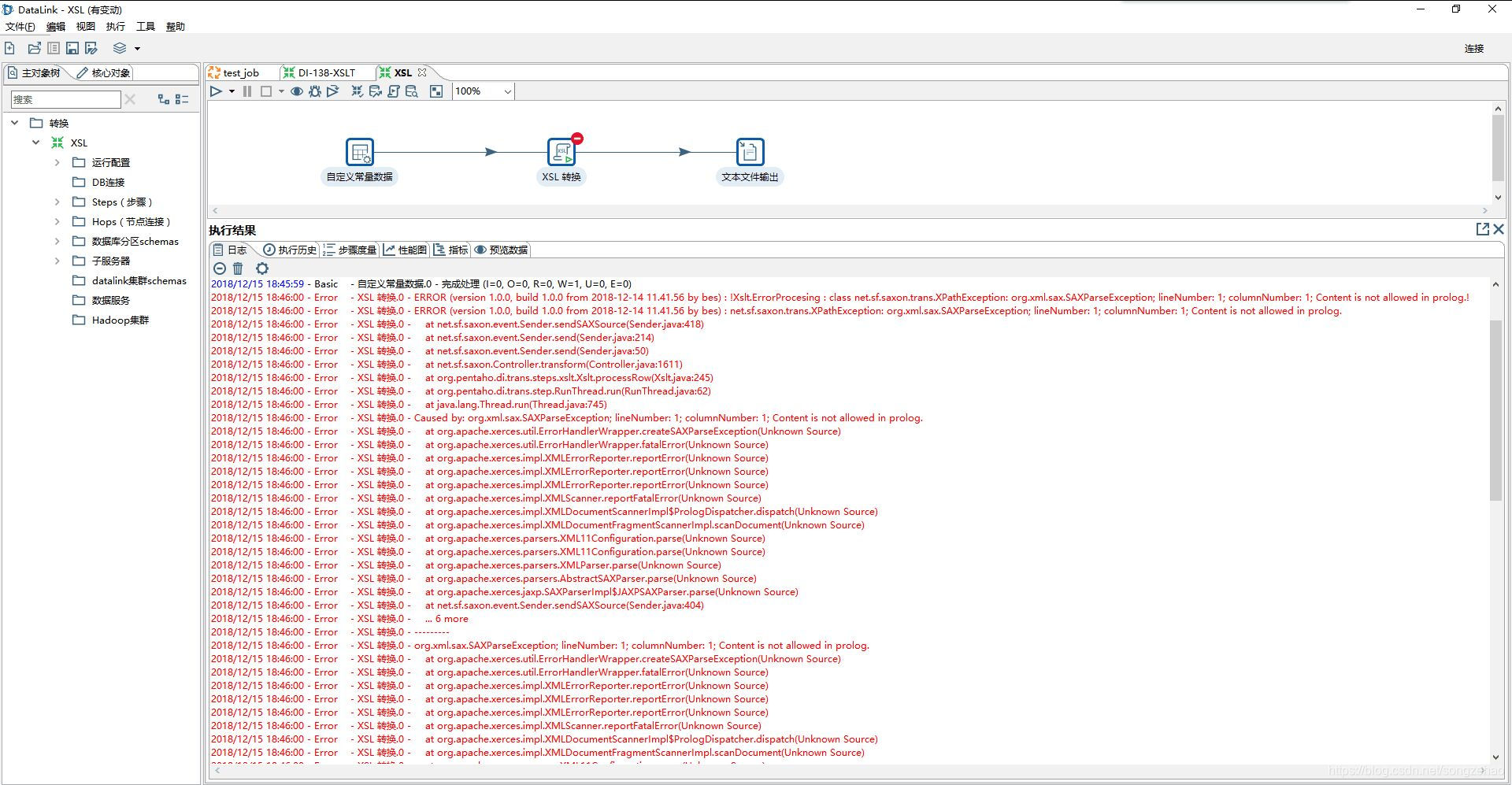
Task: Open the 100% zoom level dropdown
Action: 506,91
